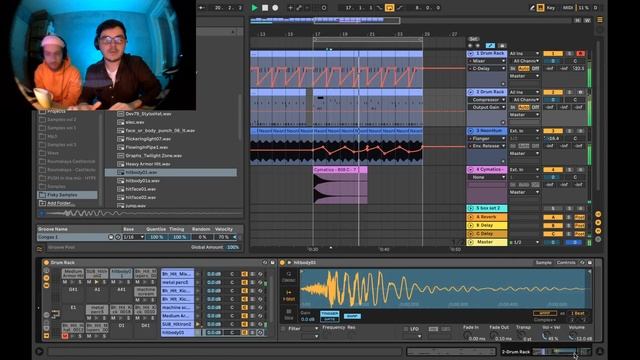Open Output Gain parameter dropdown on track 2

click(x=487, y=107)
